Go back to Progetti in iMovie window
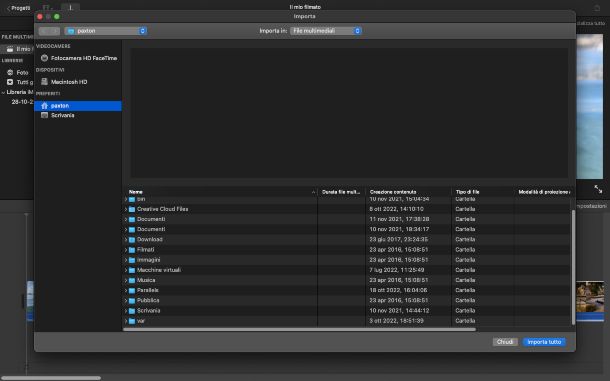The width and height of the screenshot is (610, 381). 18,8
